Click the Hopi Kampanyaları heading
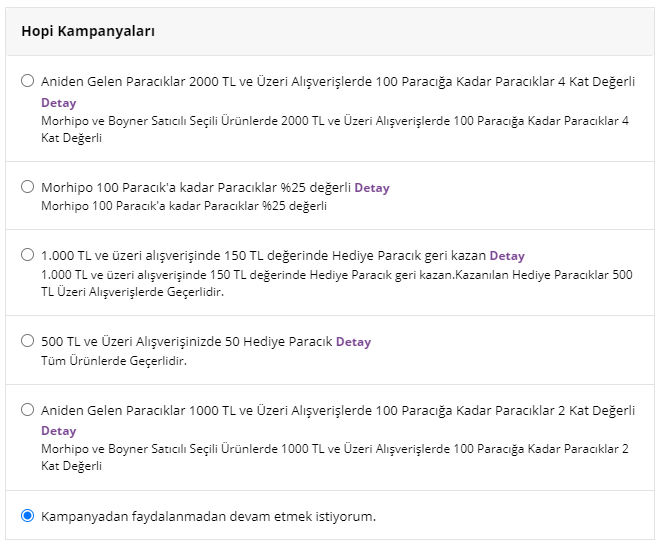 pos(88,31)
